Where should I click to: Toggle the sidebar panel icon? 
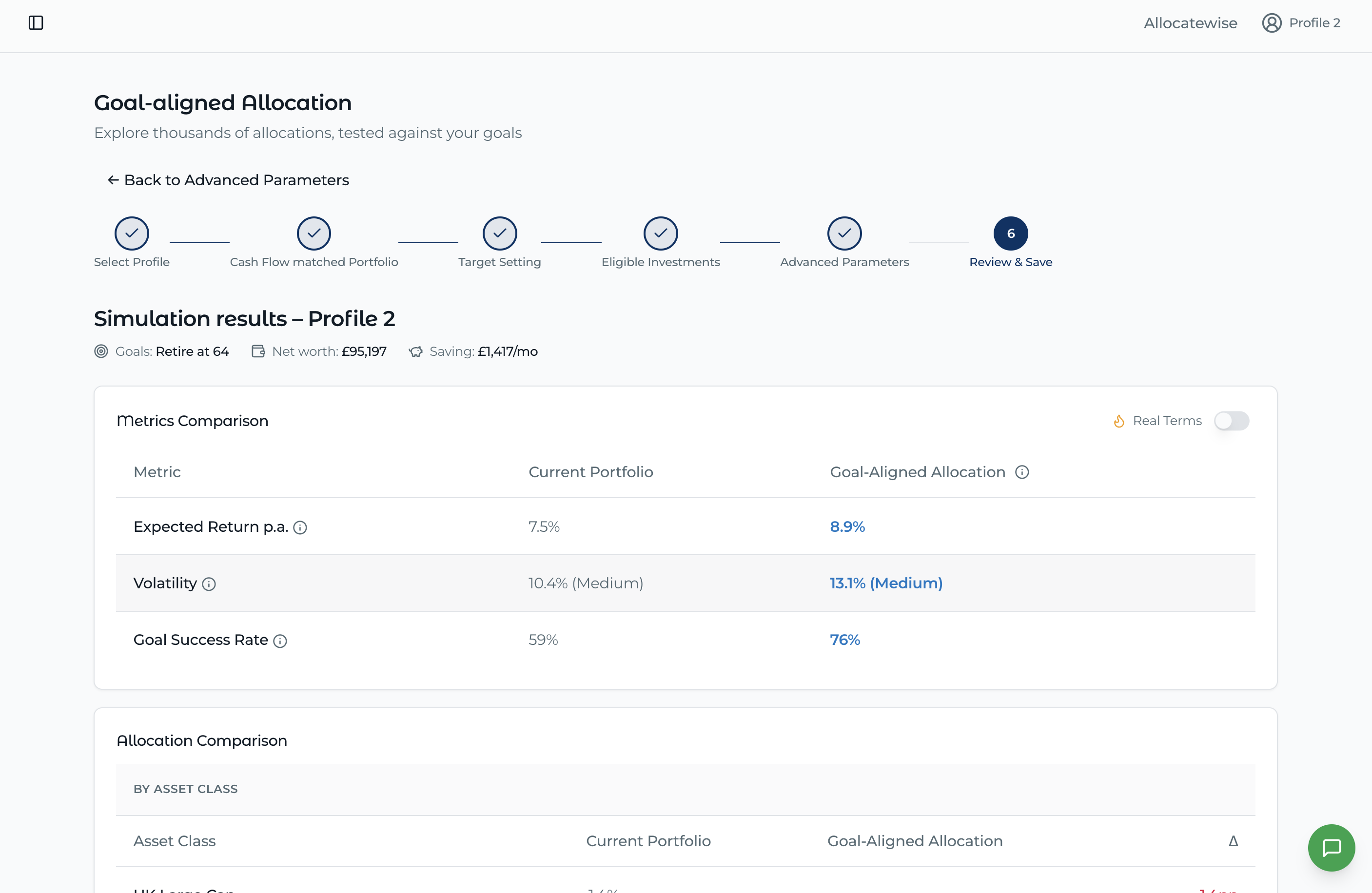click(36, 23)
